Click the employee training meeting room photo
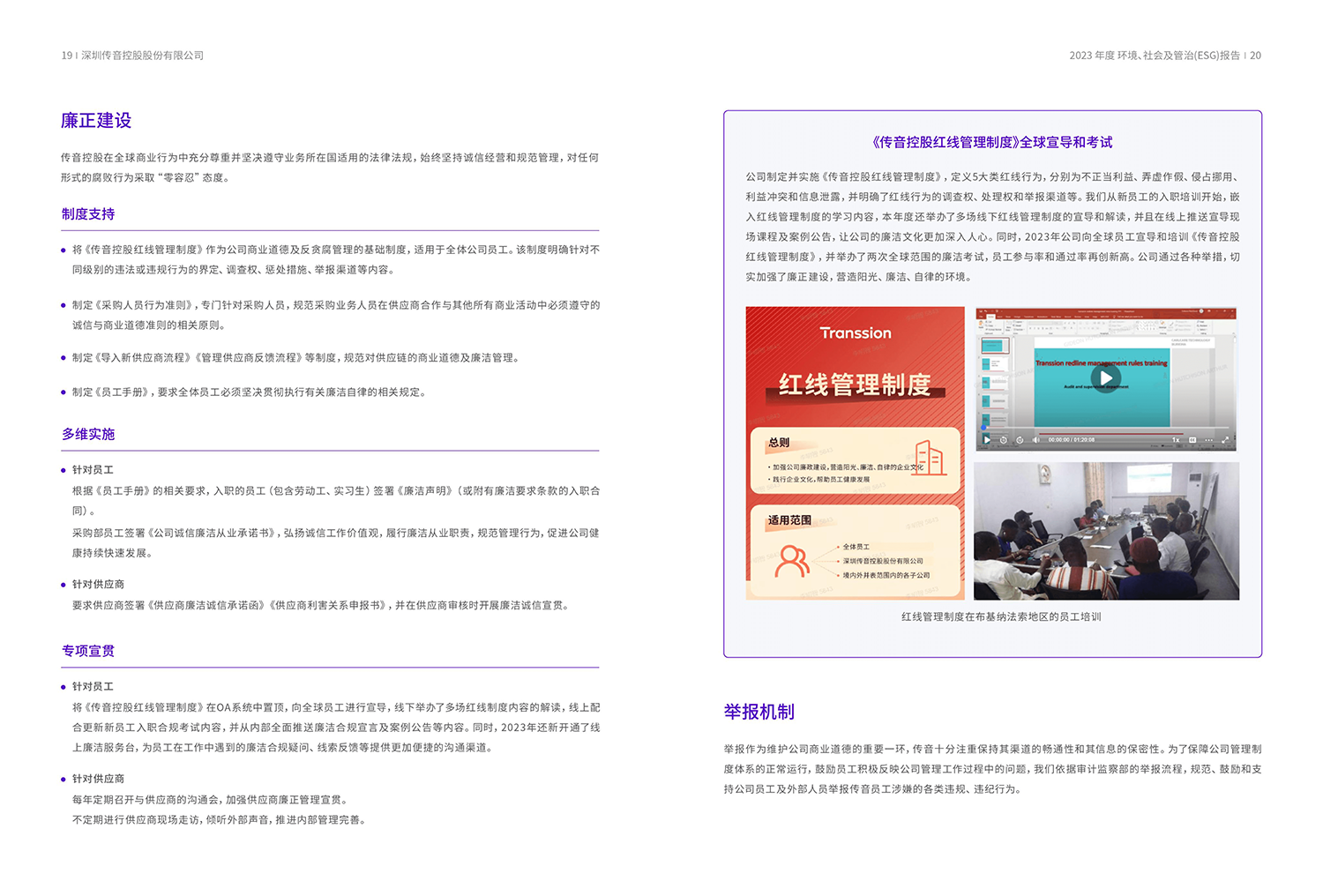Screen dimensions: 1323x896 1106,531
